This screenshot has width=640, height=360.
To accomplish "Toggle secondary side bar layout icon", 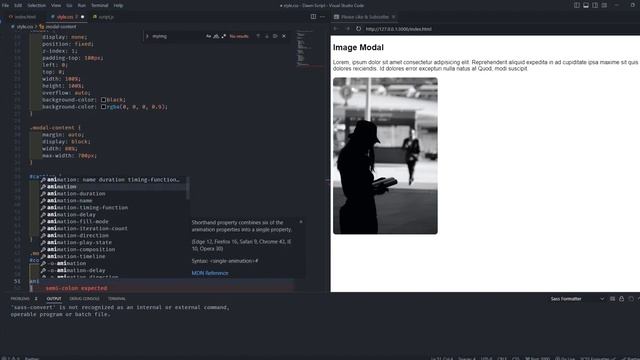I will pos(595,5).
